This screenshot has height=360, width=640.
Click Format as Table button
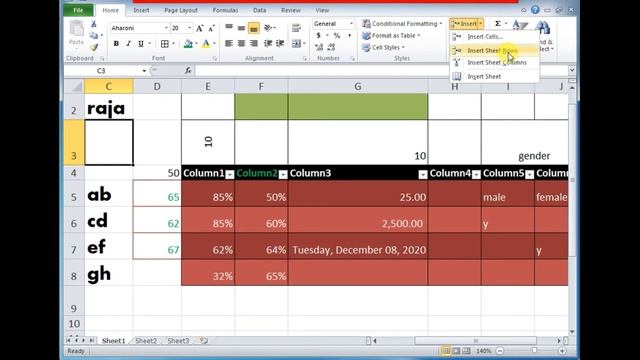coord(391,36)
